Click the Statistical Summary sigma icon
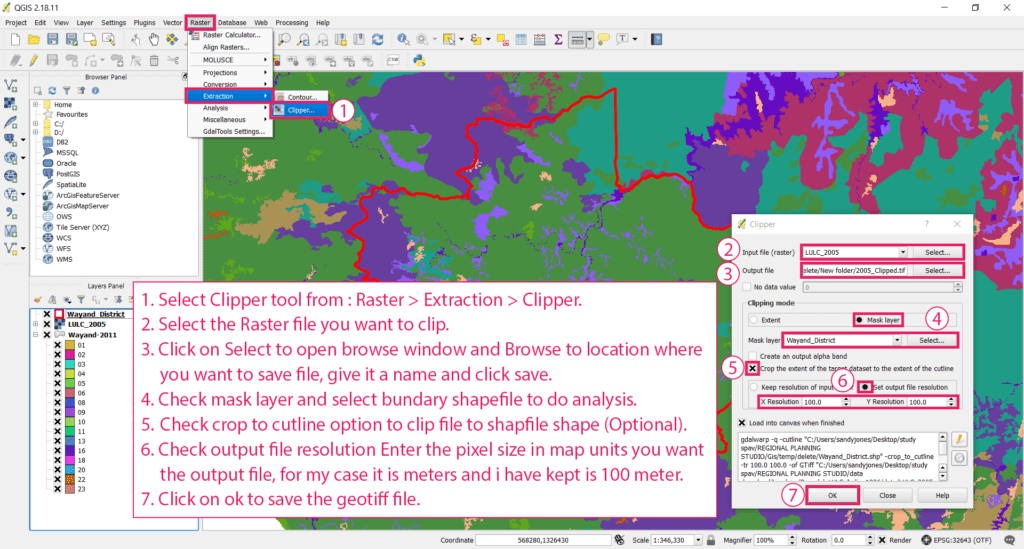The height and width of the screenshot is (549, 1024). tap(558, 40)
